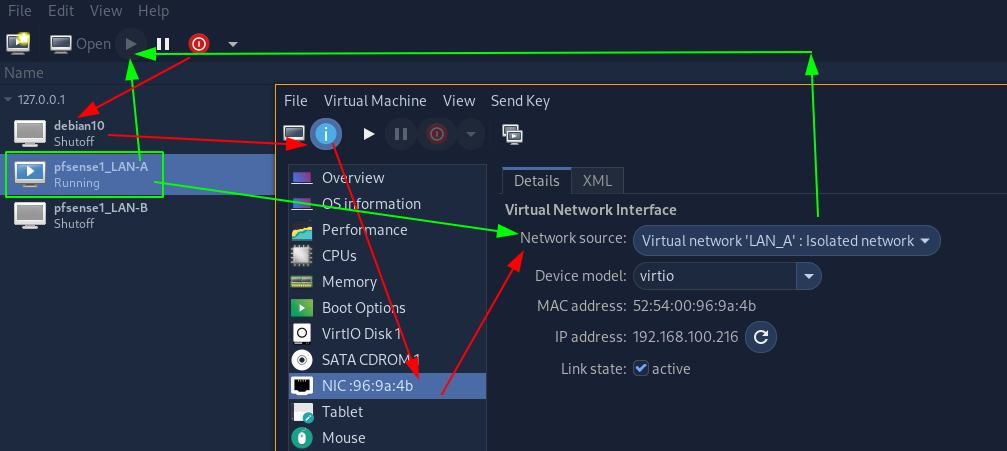Open the Send Key menu
The width and height of the screenshot is (1007, 451).
tap(520, 101)
